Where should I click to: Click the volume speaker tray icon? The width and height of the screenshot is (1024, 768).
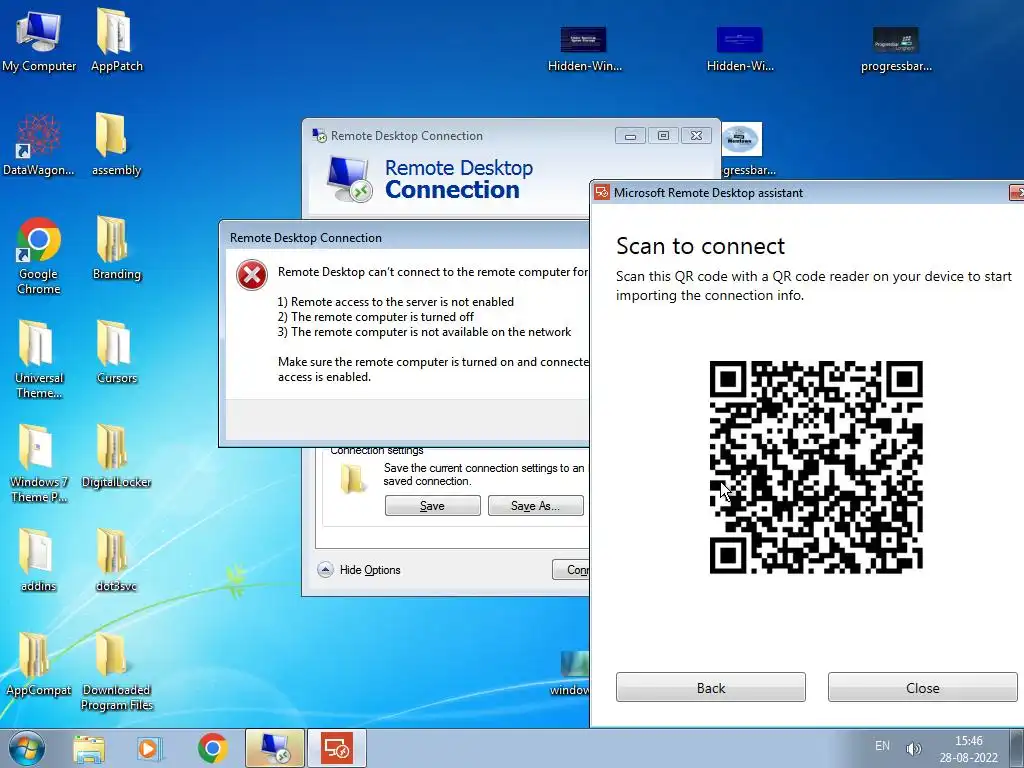[913, 748]
